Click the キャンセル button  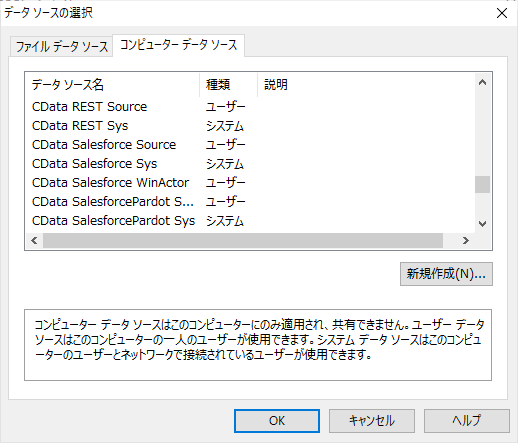click(x=372, y=421)
